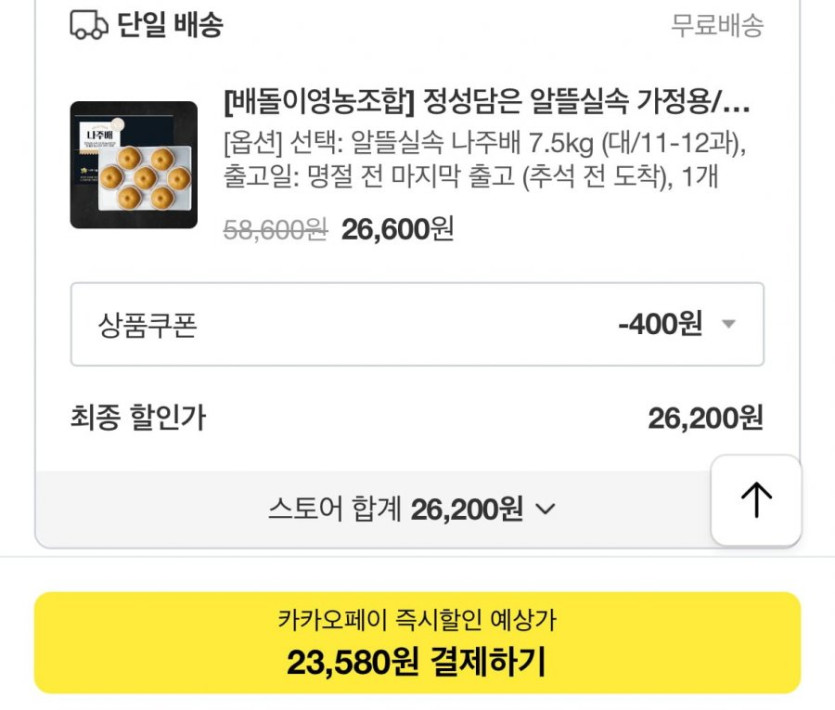Click the 상품쿠폰 label text
Screen dimensions: 835x710
pyautogui.click(x=148, y=325)
